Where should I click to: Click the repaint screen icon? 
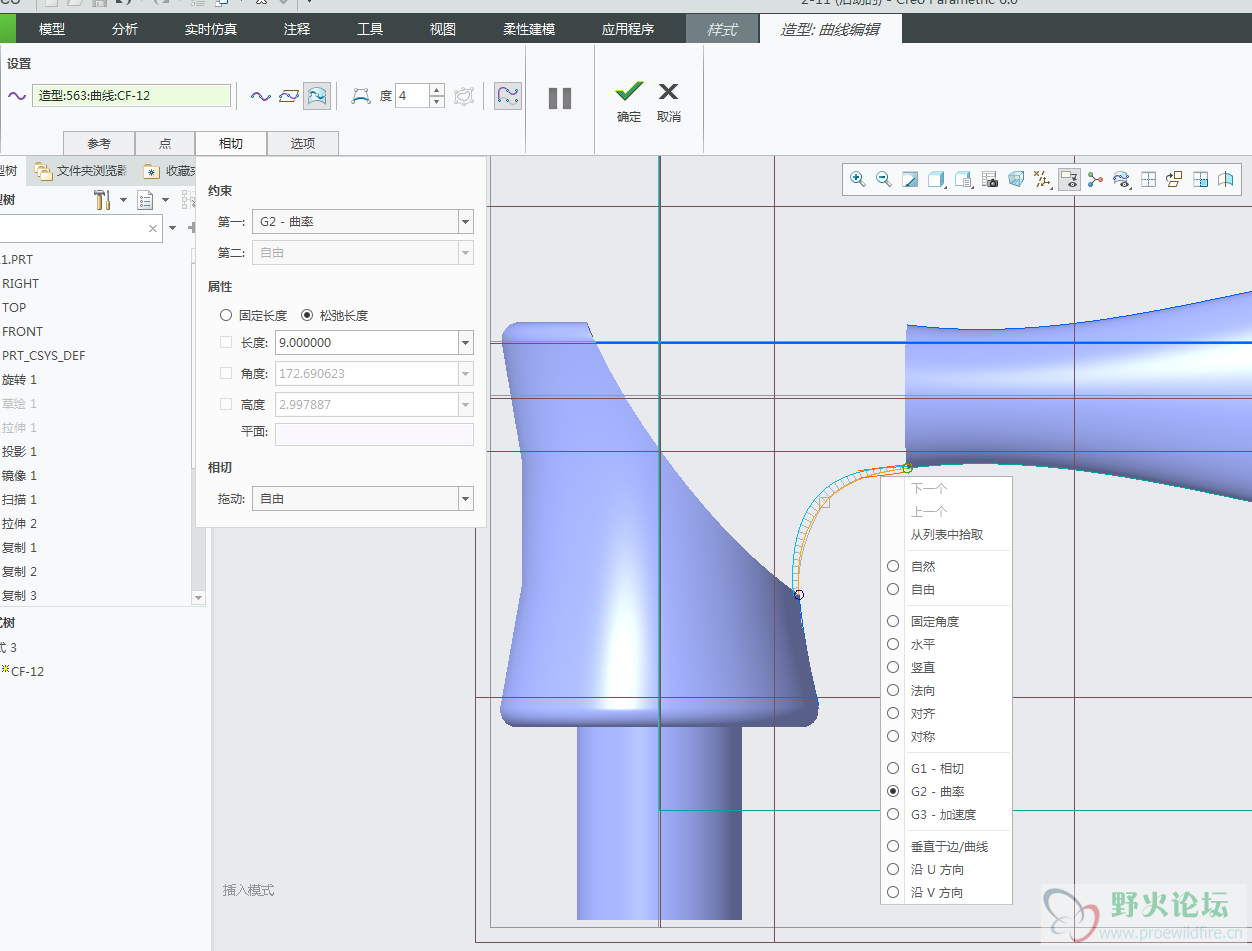(910, 179)
